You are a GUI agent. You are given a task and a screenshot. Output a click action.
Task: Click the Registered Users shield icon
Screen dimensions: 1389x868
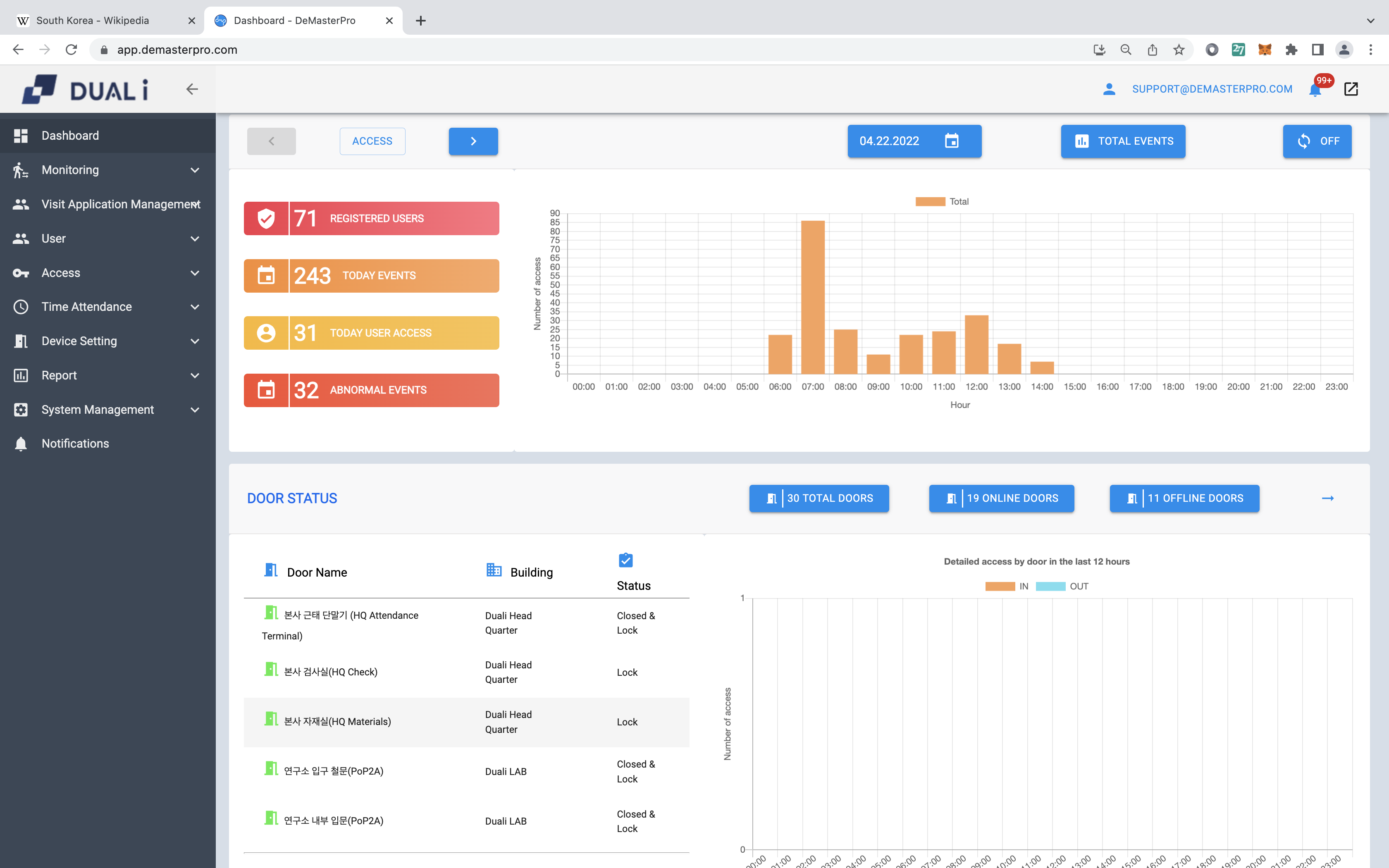click(x=266, y=218)
